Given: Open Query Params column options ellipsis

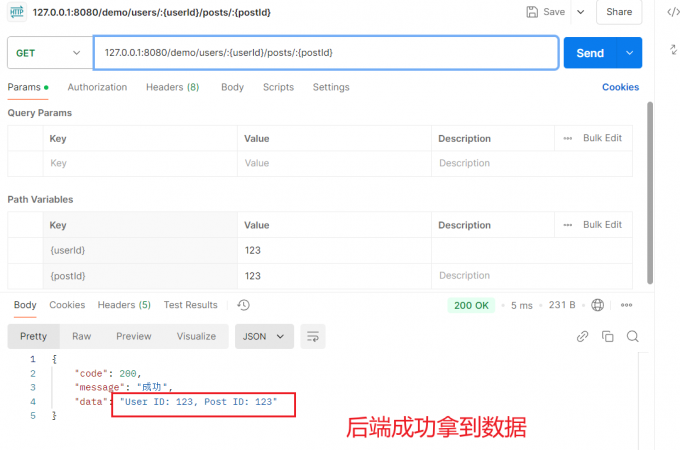Looking at the screenshot, I should (x=568, y=138).
